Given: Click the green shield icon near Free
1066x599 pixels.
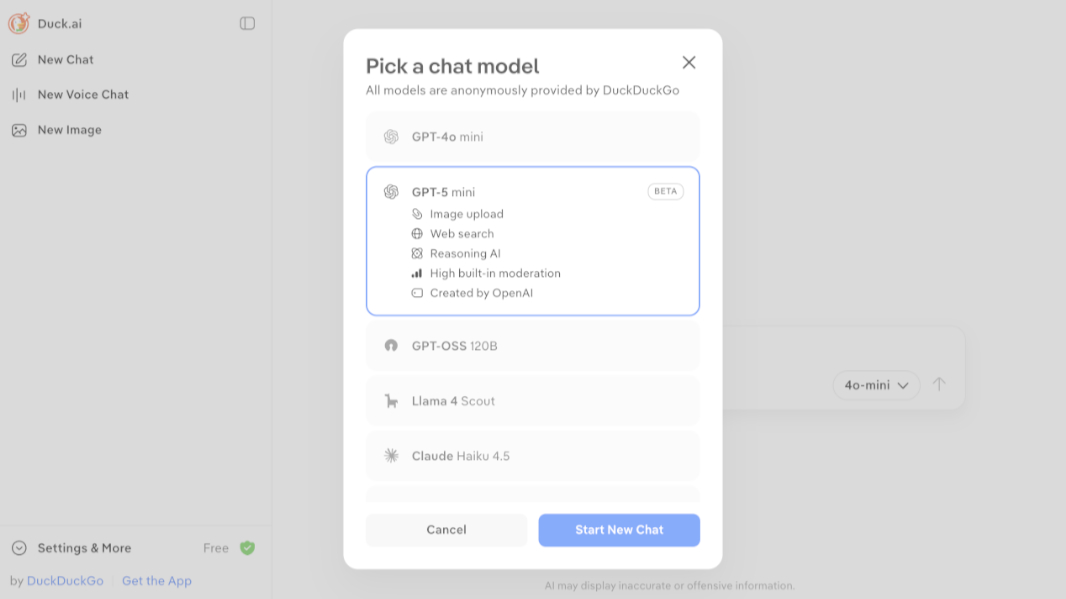Looking at the screenshot, I should [x=247, y=547].
